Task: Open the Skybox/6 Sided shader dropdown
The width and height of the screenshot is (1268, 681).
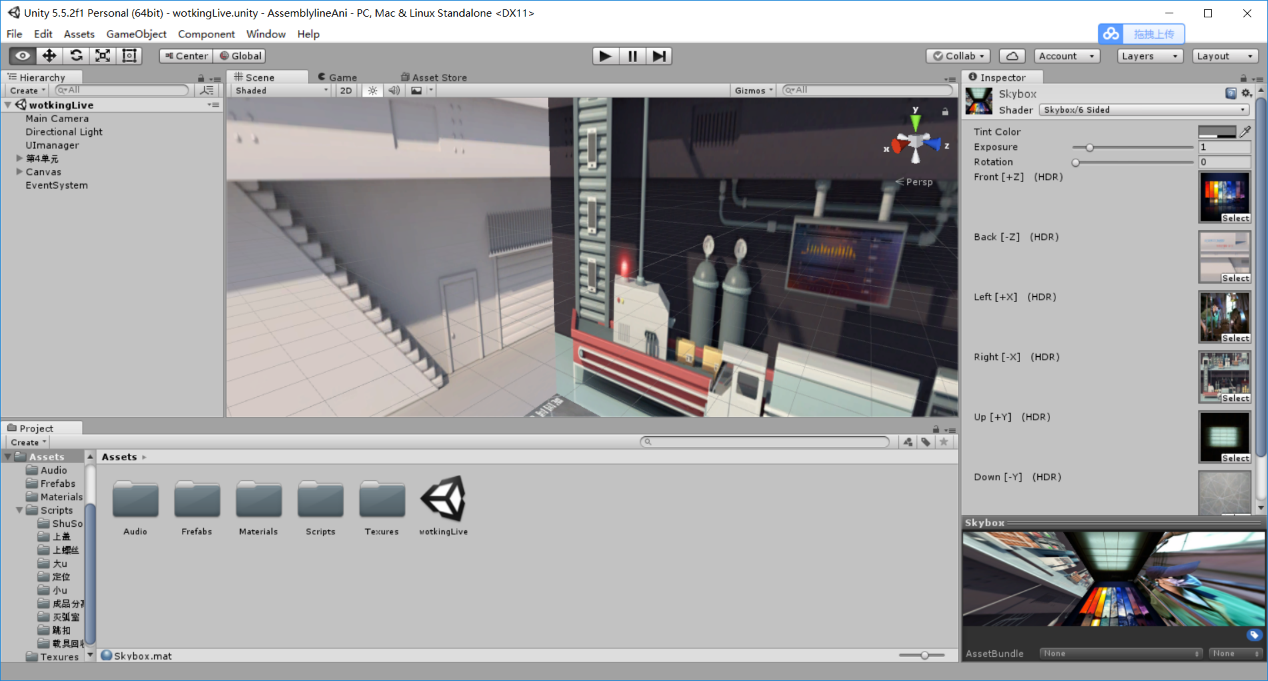Action: tap(1144, 110)
